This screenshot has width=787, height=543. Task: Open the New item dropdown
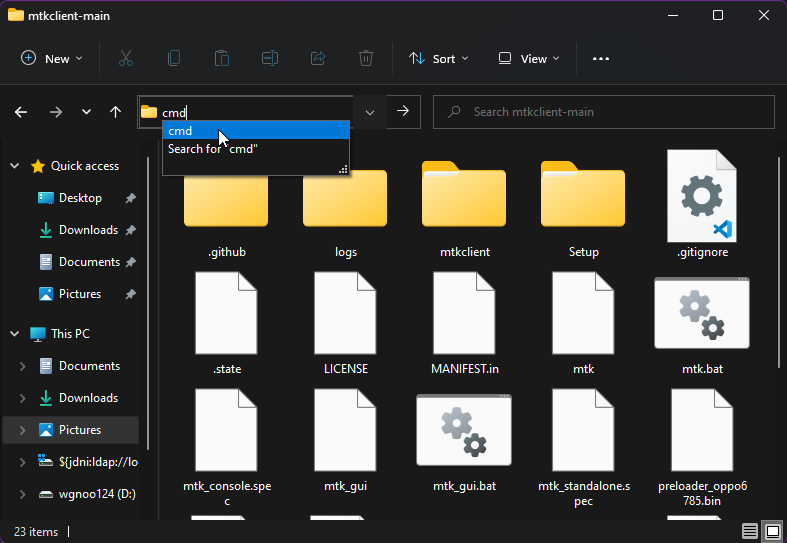tap(52, 59)
